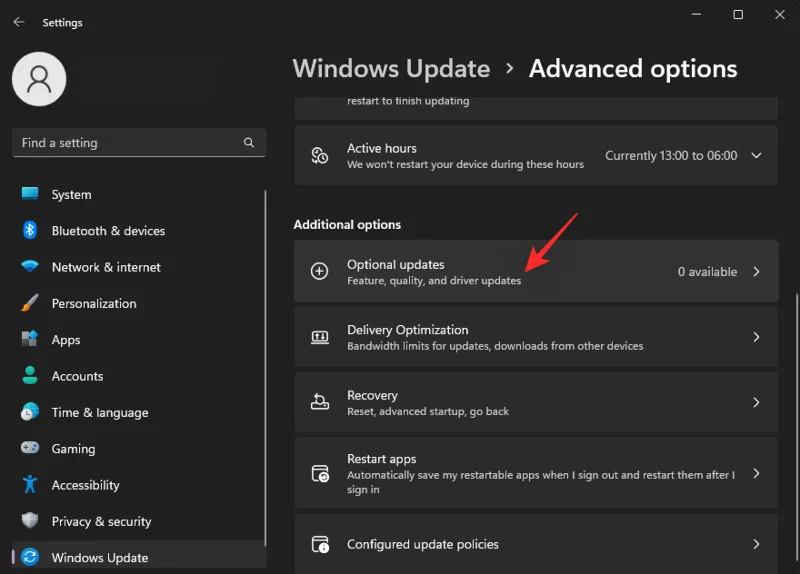The image size is (800, 574).
Task: Click the 'Active hours' title text
Action: point(382,148)
